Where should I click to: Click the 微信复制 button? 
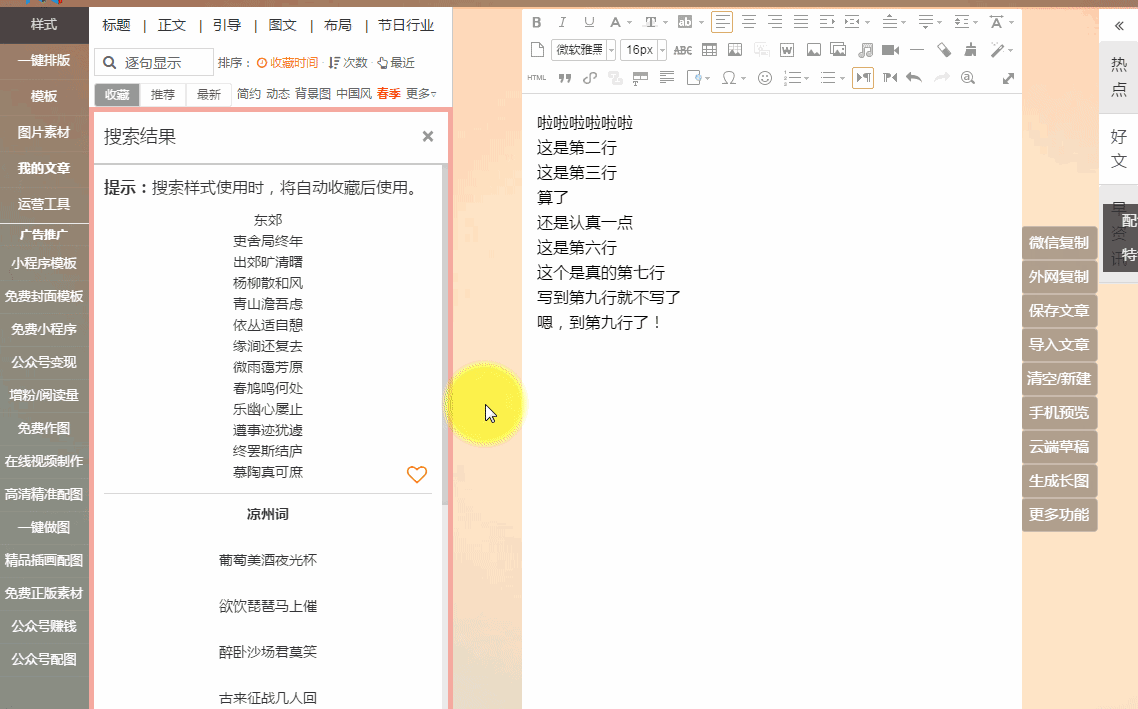click(x=1059, y=242)
